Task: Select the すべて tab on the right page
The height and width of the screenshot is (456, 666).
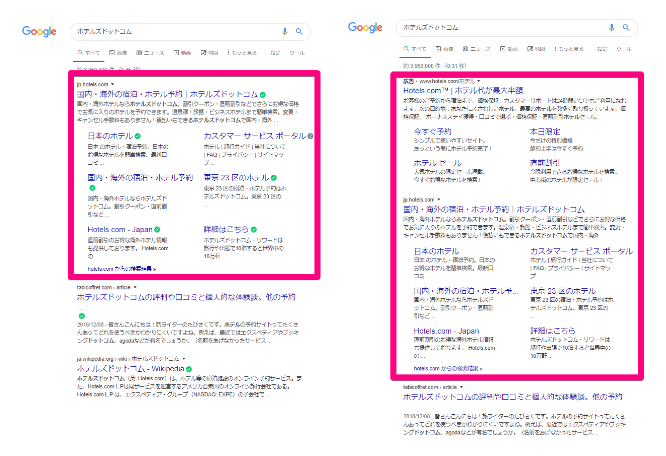Action: (415, 49)
